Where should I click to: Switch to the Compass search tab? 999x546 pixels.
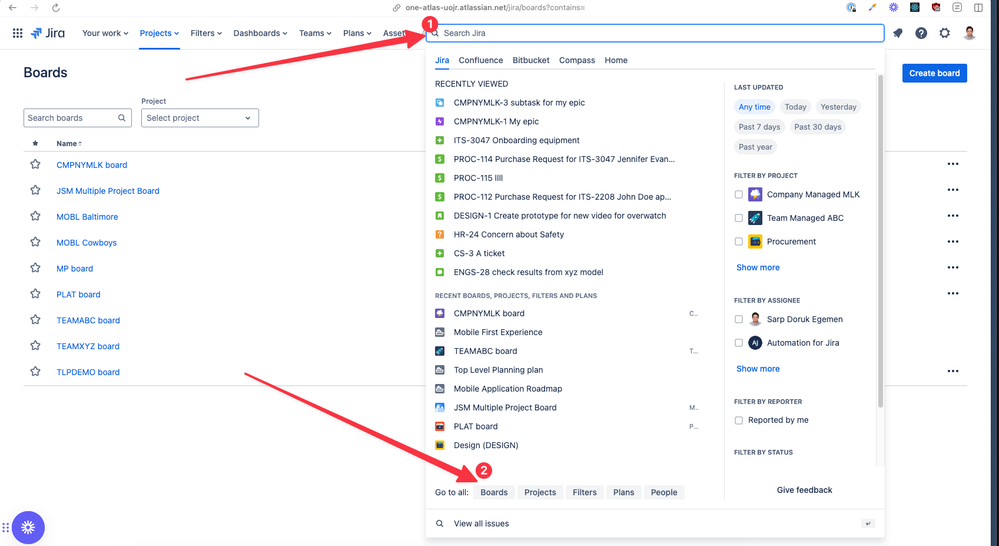(x=577, y=60)
